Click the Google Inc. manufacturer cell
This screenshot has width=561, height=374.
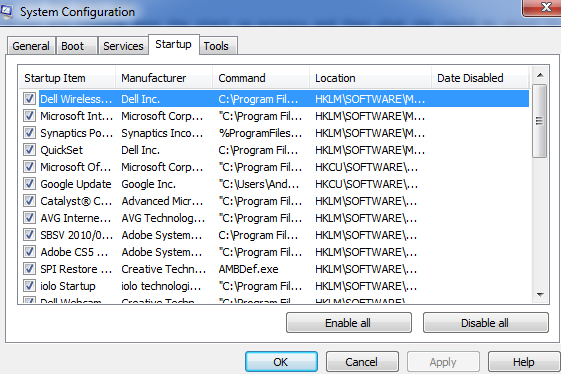click(x=148, y=184)
